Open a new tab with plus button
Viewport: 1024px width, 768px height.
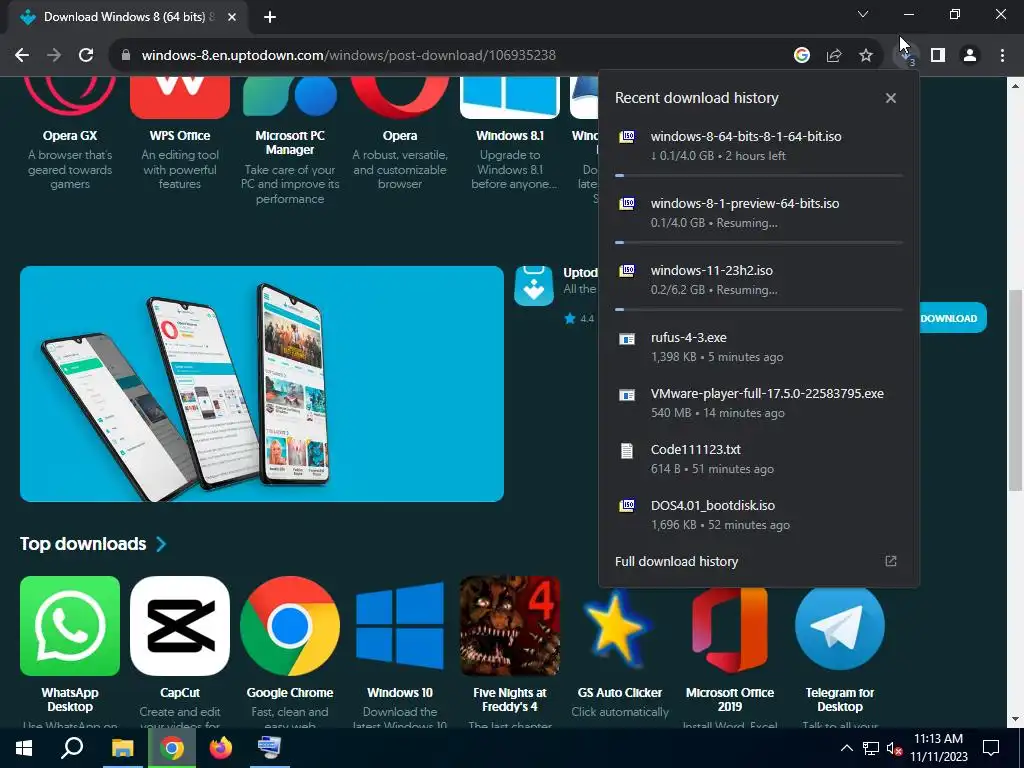pyautogui.click(x=270, y=17)
